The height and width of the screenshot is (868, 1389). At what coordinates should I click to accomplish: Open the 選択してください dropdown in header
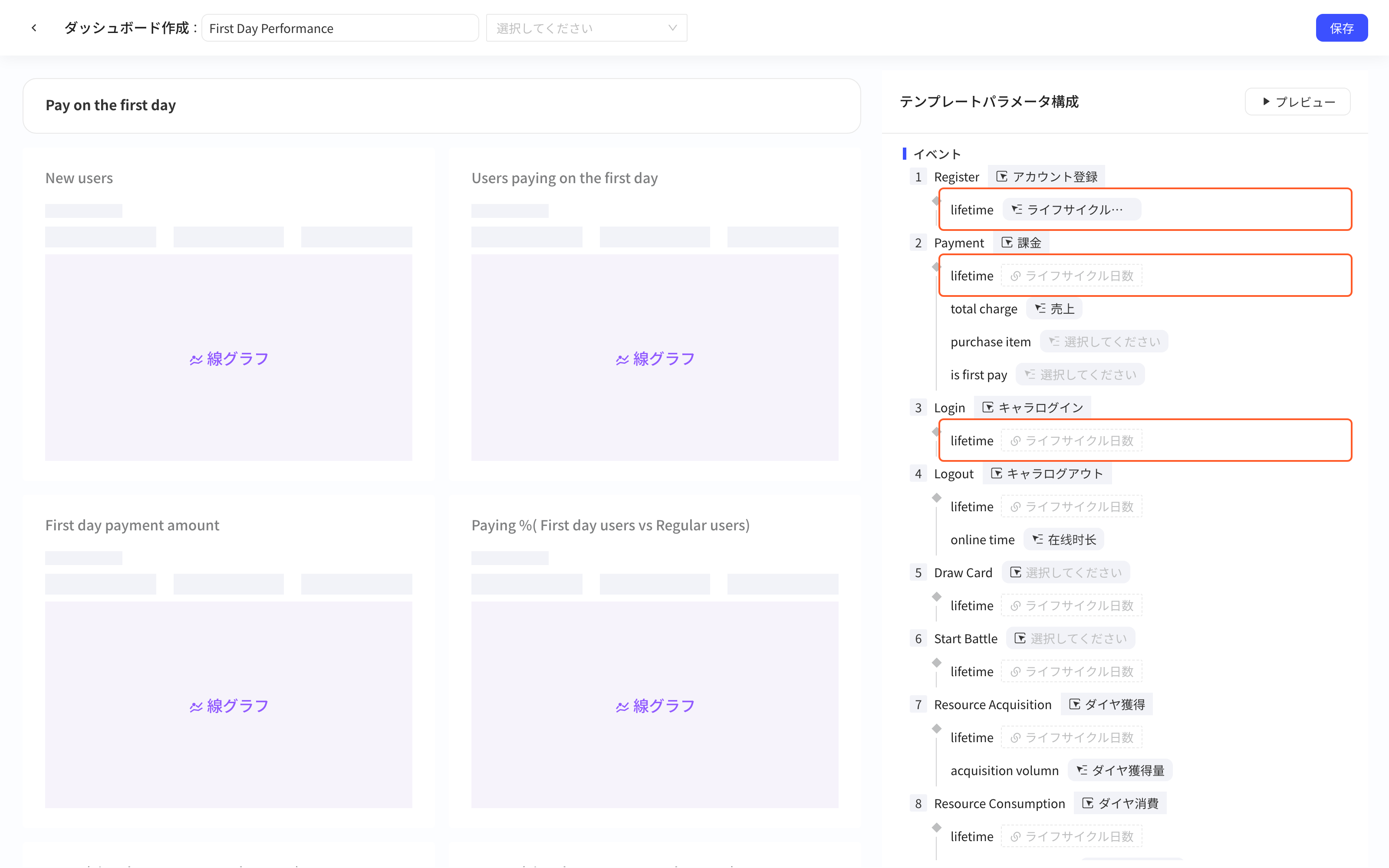586,28
